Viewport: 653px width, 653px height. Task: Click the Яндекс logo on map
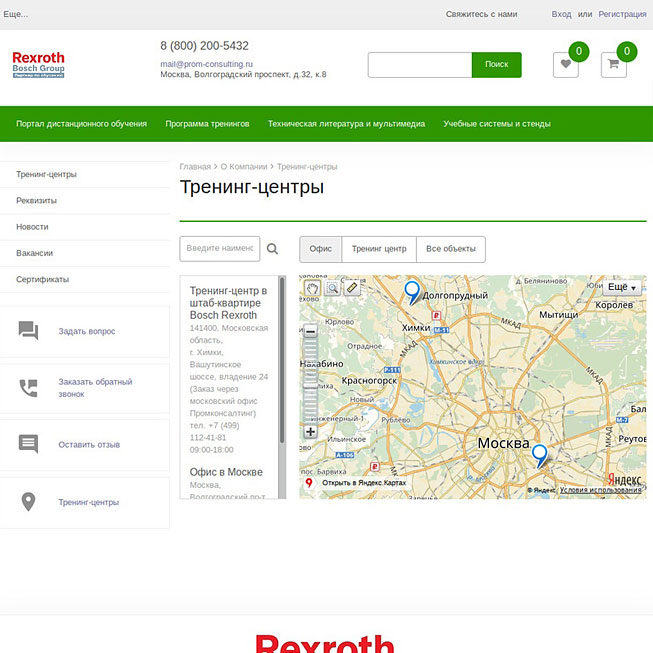[624, 479]
